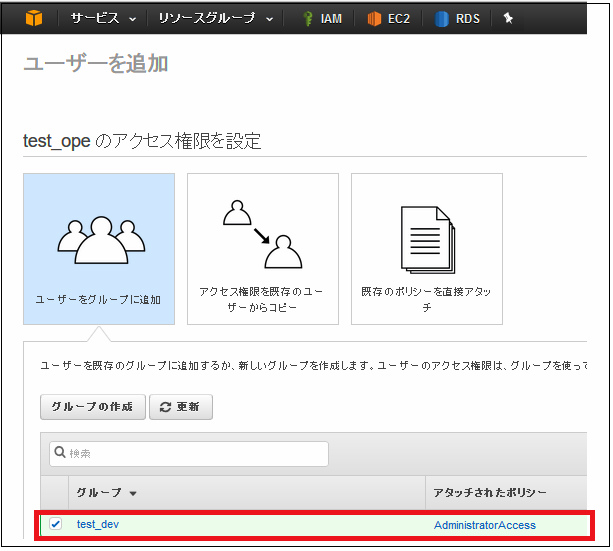Click the グループの作成 button
This screenshot has width=613, height=551.
(92, 407)
